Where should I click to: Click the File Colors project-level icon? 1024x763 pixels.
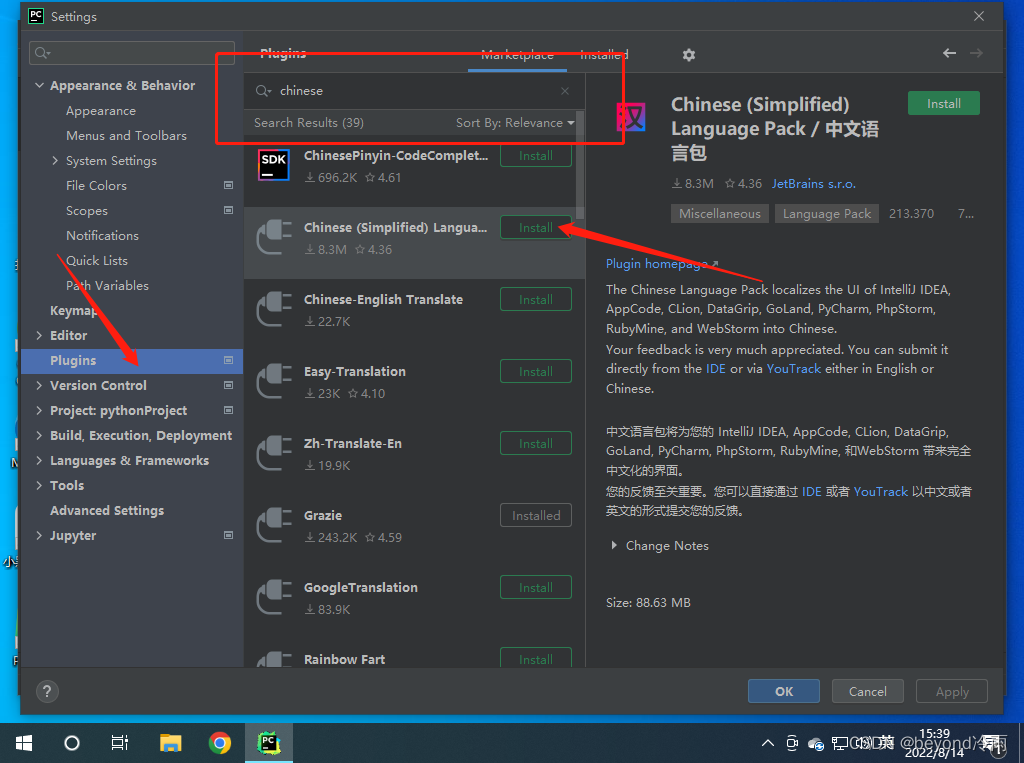[229, 186]
